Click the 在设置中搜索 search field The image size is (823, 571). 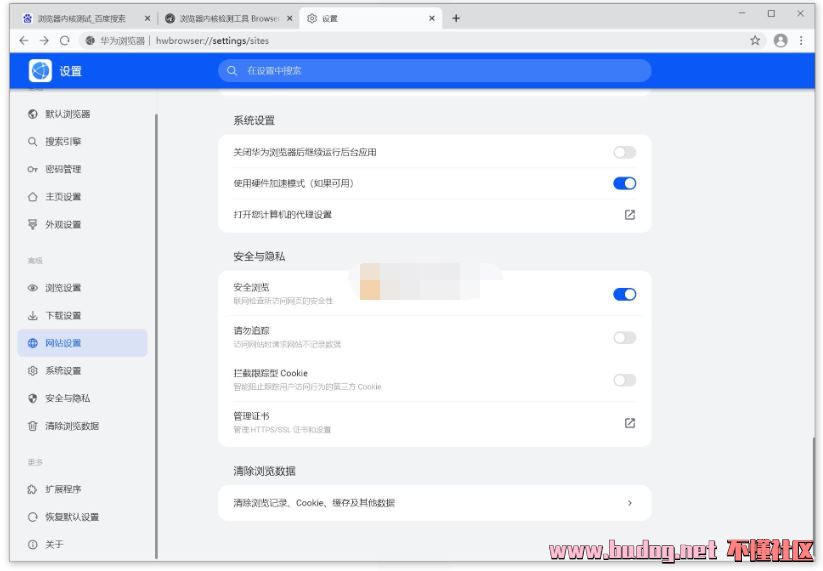[x=435, y=70]
